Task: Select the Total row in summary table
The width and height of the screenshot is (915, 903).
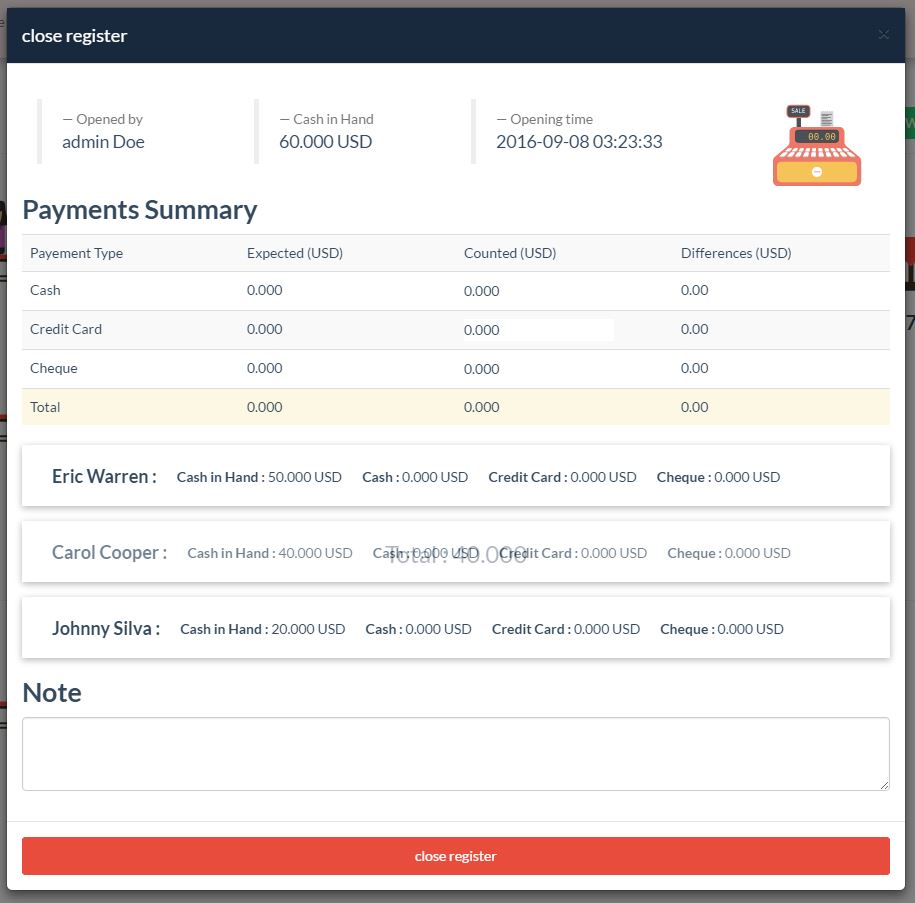Action: pyautogui.click(x=456, y=407)
